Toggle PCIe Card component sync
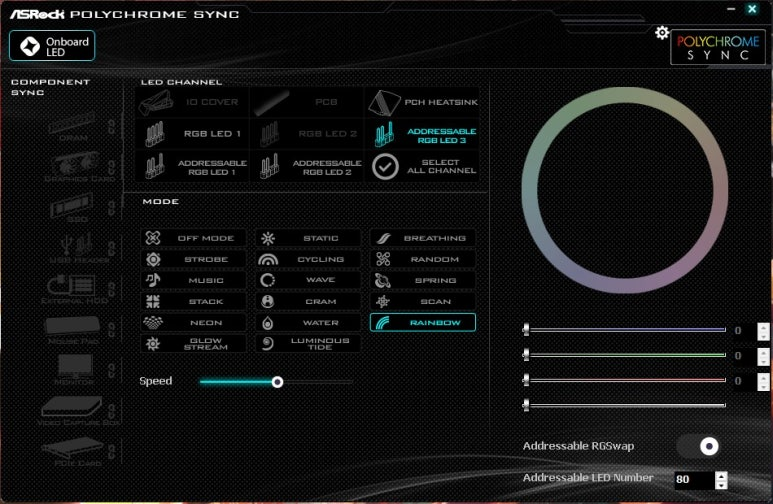Image resolution: width=773 pixels, height=504 pixels. (x=111, y=451)
